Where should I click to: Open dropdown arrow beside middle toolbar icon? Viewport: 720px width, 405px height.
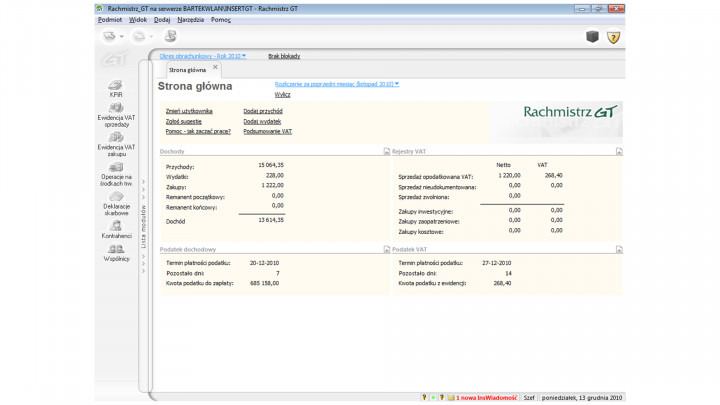coord(151,36)
